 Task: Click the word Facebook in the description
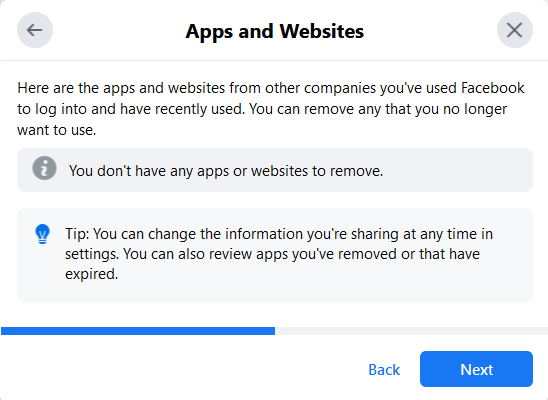click(x=493, y=88)
